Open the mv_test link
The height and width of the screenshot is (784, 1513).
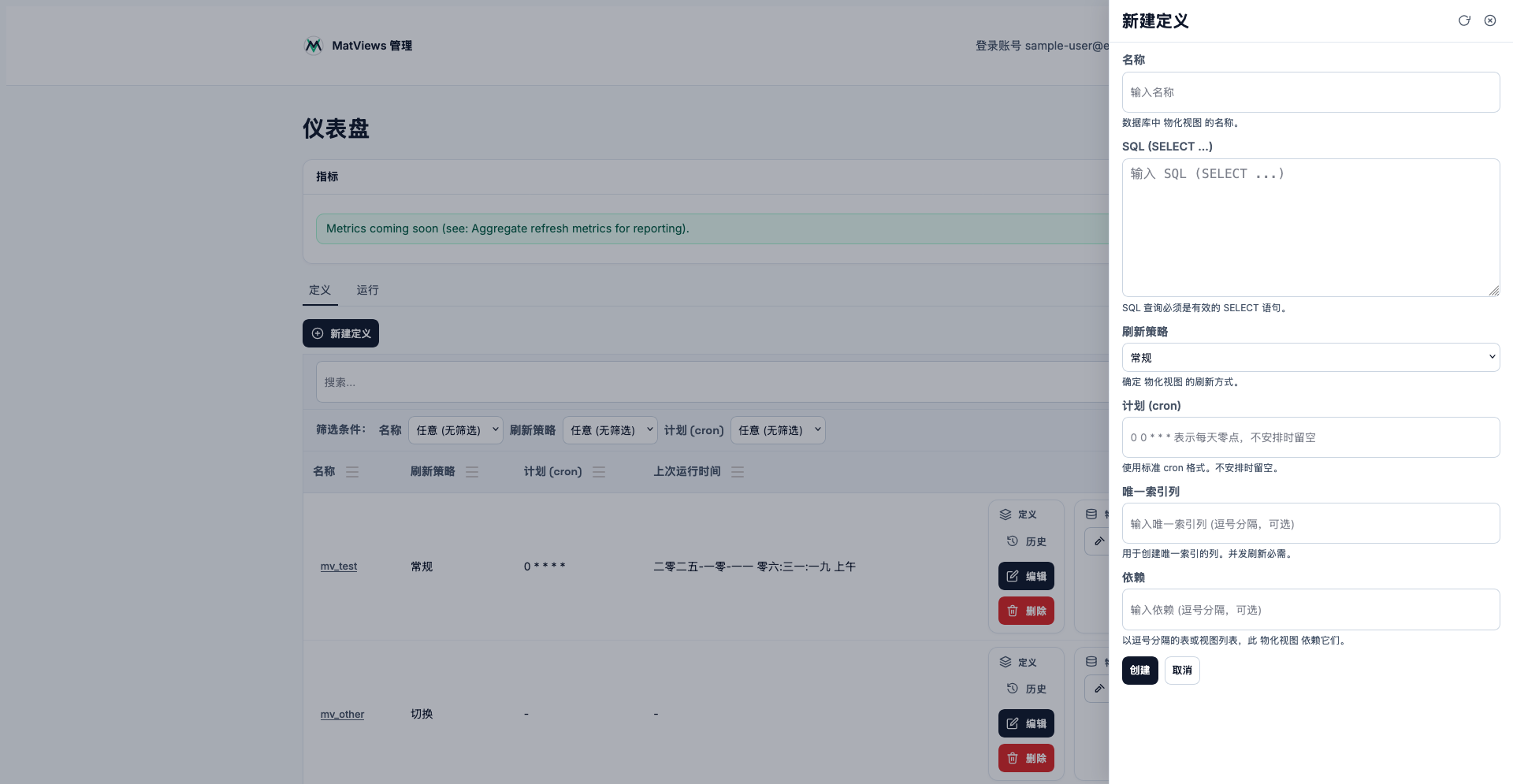(x=339, y=567)
